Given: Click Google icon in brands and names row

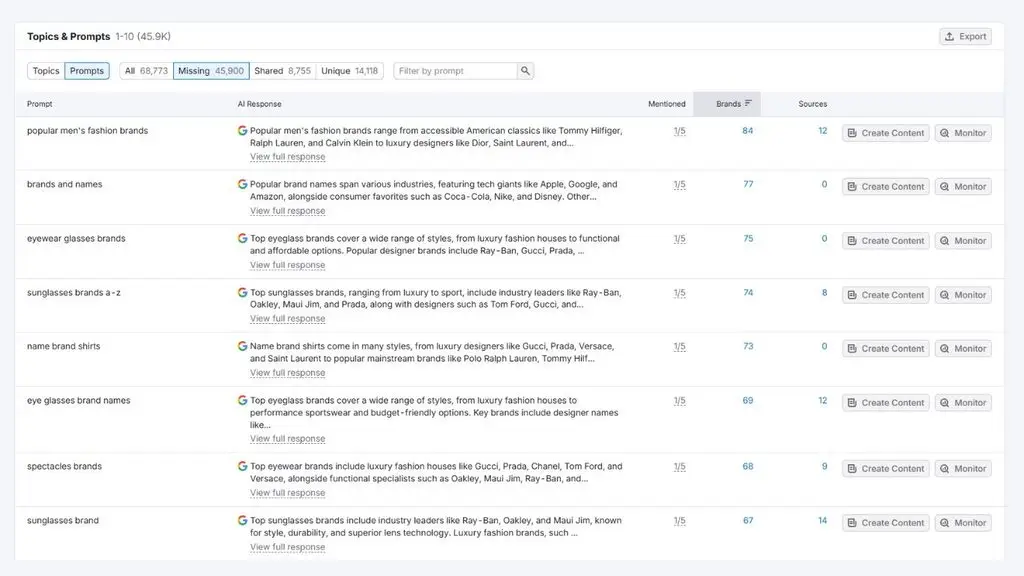Looking at the screenshot, I should pyautogui.click(x=242, y=184).
